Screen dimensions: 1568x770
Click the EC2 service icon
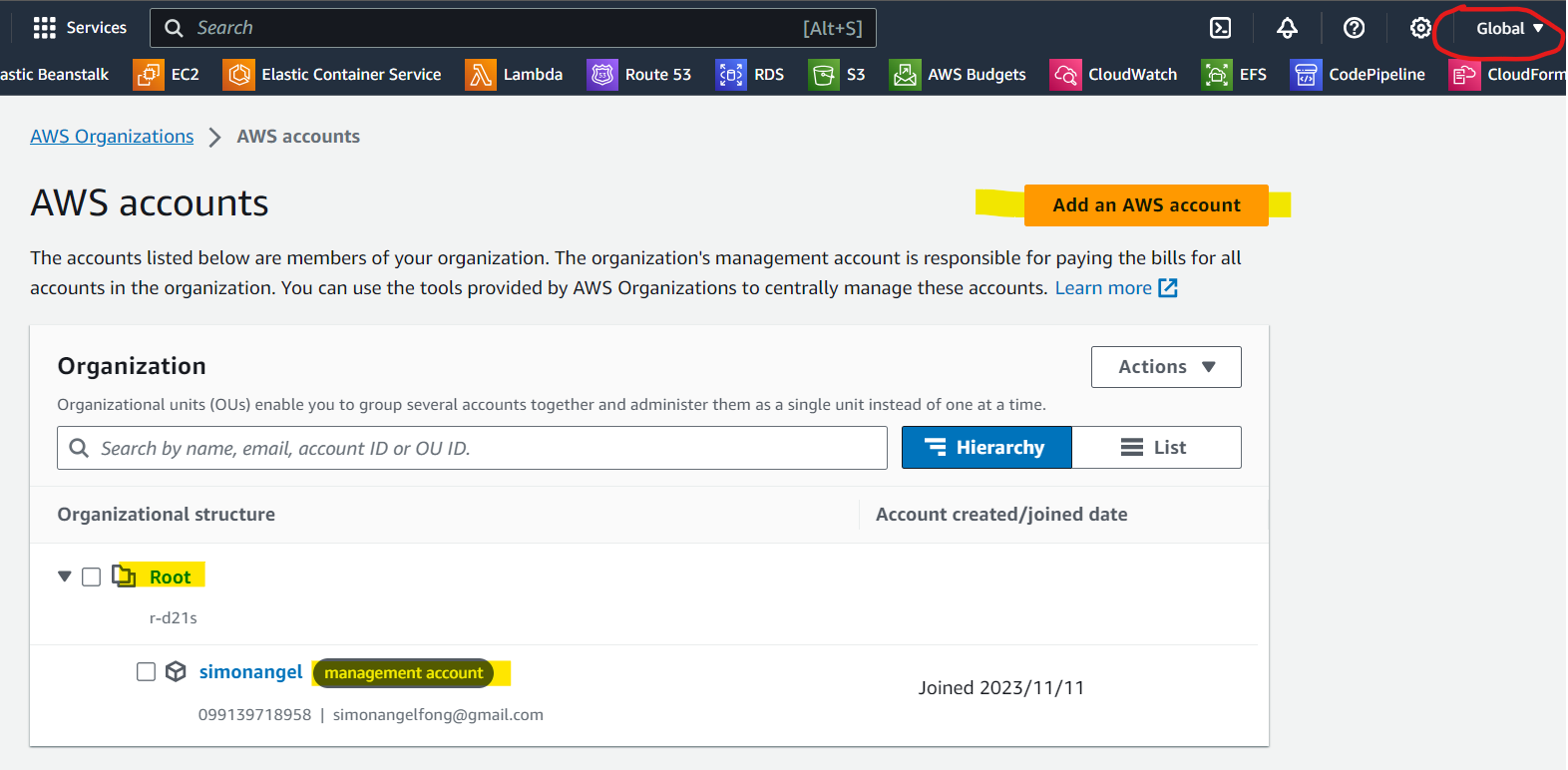tap(149, 75)
